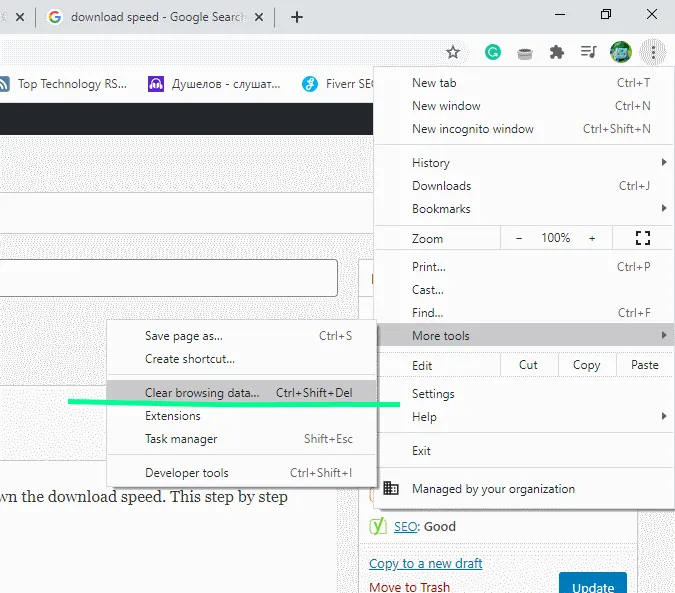Click the Yoast SEO icon
This screenshot has height=593, width=675.
[x=378, y=526]
